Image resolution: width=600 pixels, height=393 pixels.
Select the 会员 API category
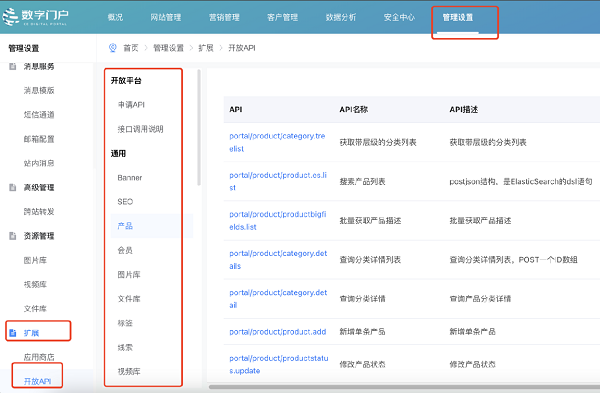(125, 250)
